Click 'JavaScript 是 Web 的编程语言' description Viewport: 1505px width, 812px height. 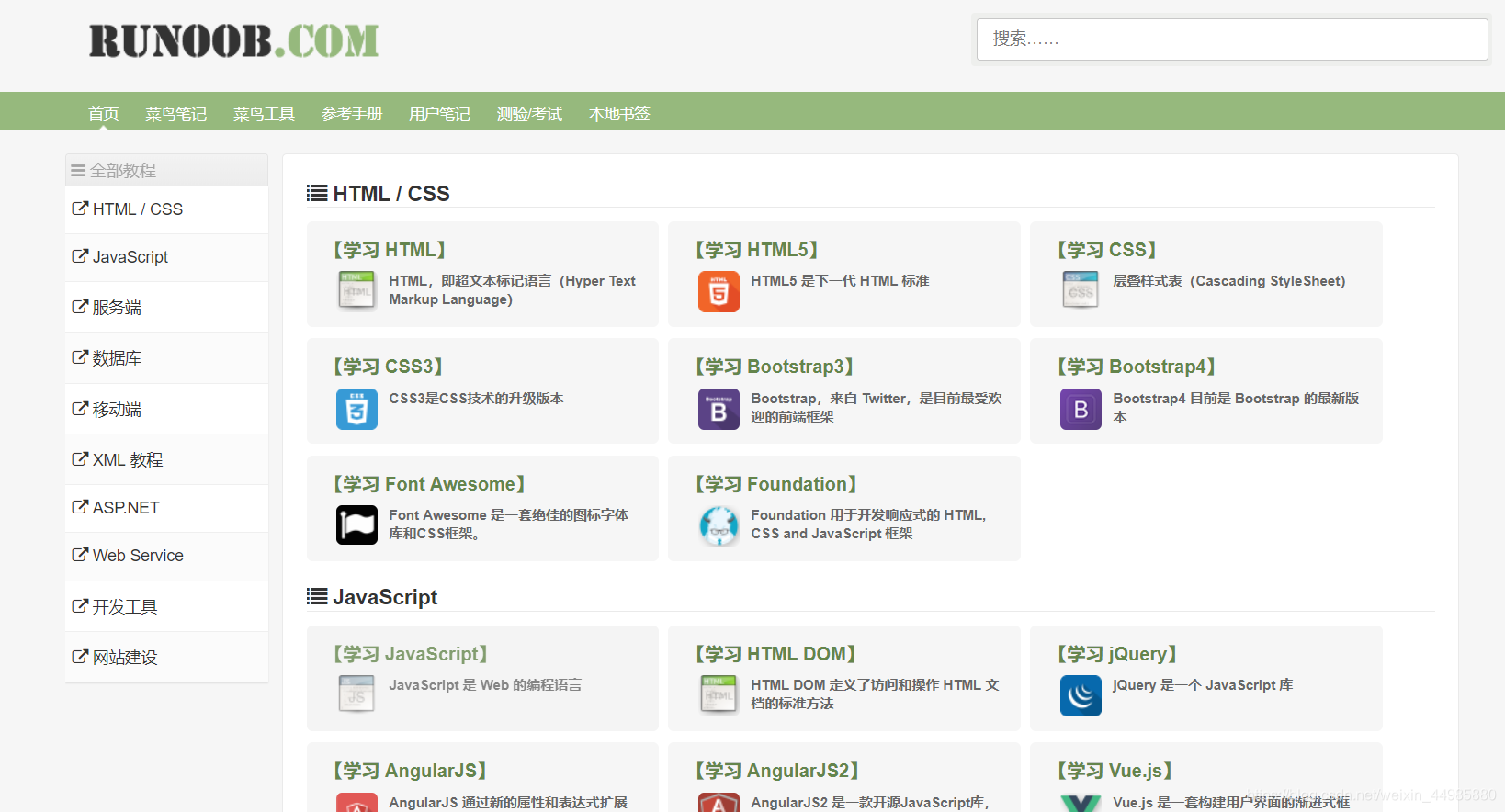485,685
